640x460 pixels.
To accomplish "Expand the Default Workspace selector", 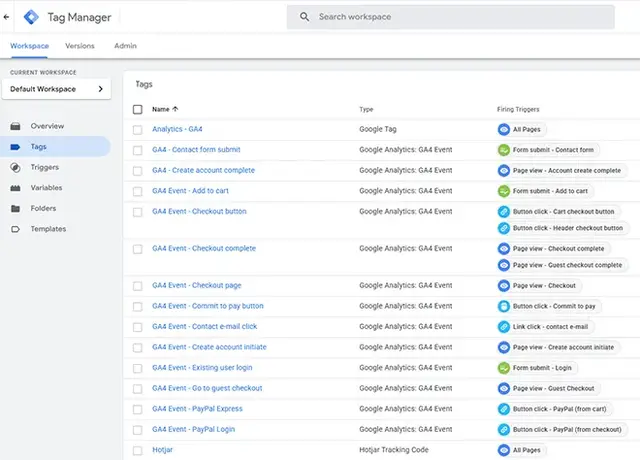I will pos(56,89).
